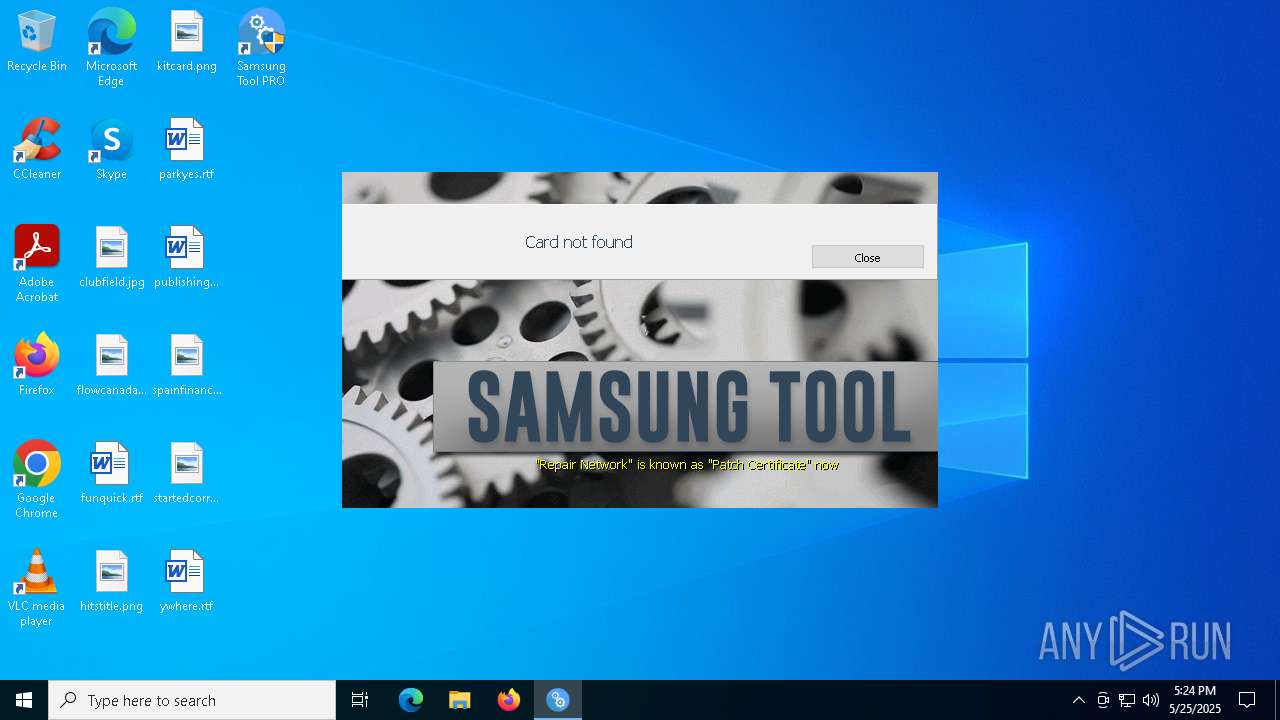Select Samsung Tool PRO desktop shortcut

click(x=261, y=48)
